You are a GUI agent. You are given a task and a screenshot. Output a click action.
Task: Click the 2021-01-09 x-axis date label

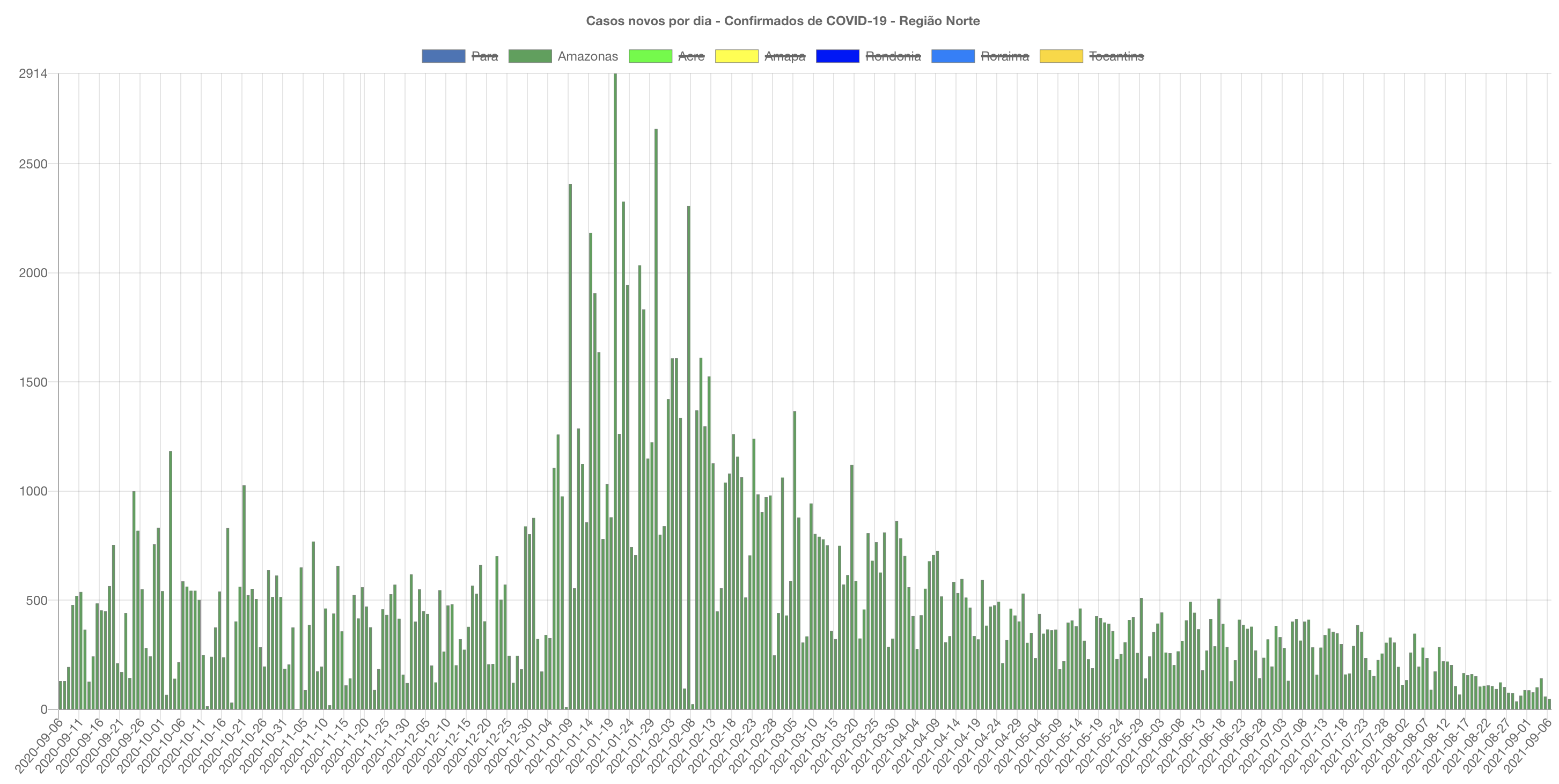(549, 745)
